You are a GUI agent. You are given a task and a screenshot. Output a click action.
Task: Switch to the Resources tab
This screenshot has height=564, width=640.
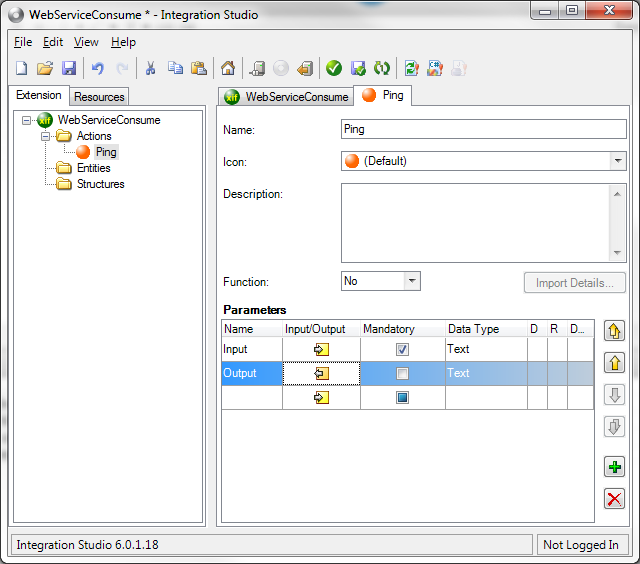coord(100,97)
